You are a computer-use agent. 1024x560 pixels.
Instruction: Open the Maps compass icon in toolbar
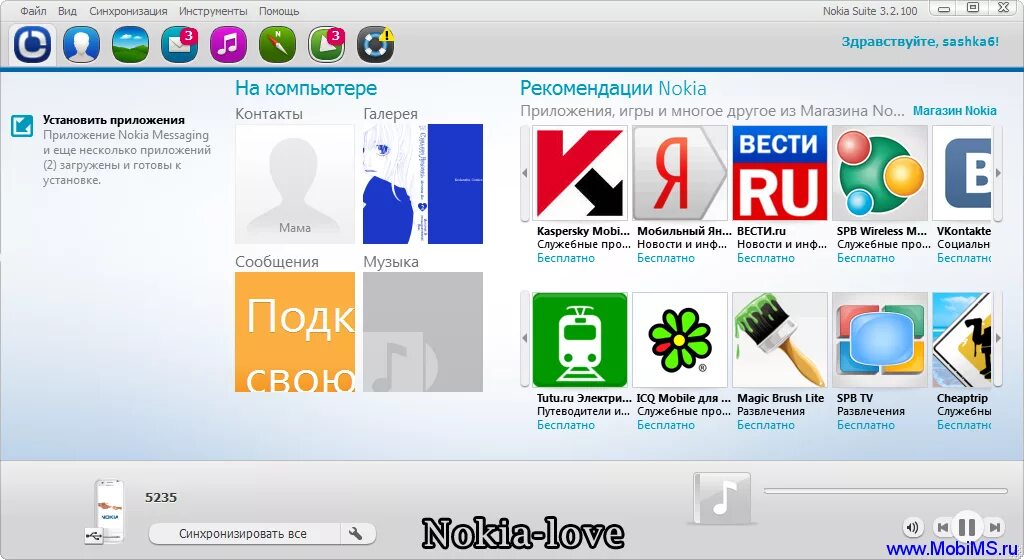(278, 44)
